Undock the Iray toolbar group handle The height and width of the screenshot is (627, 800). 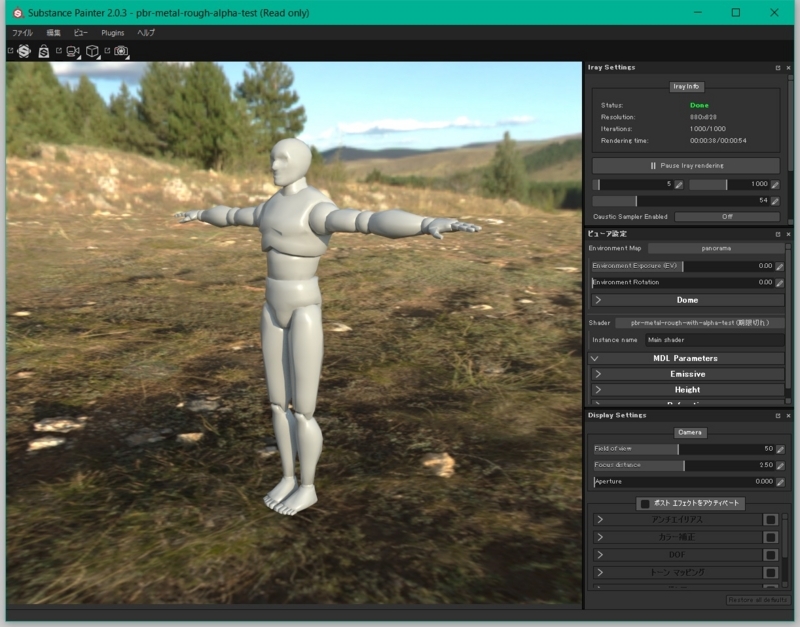(x=107, y=50)
